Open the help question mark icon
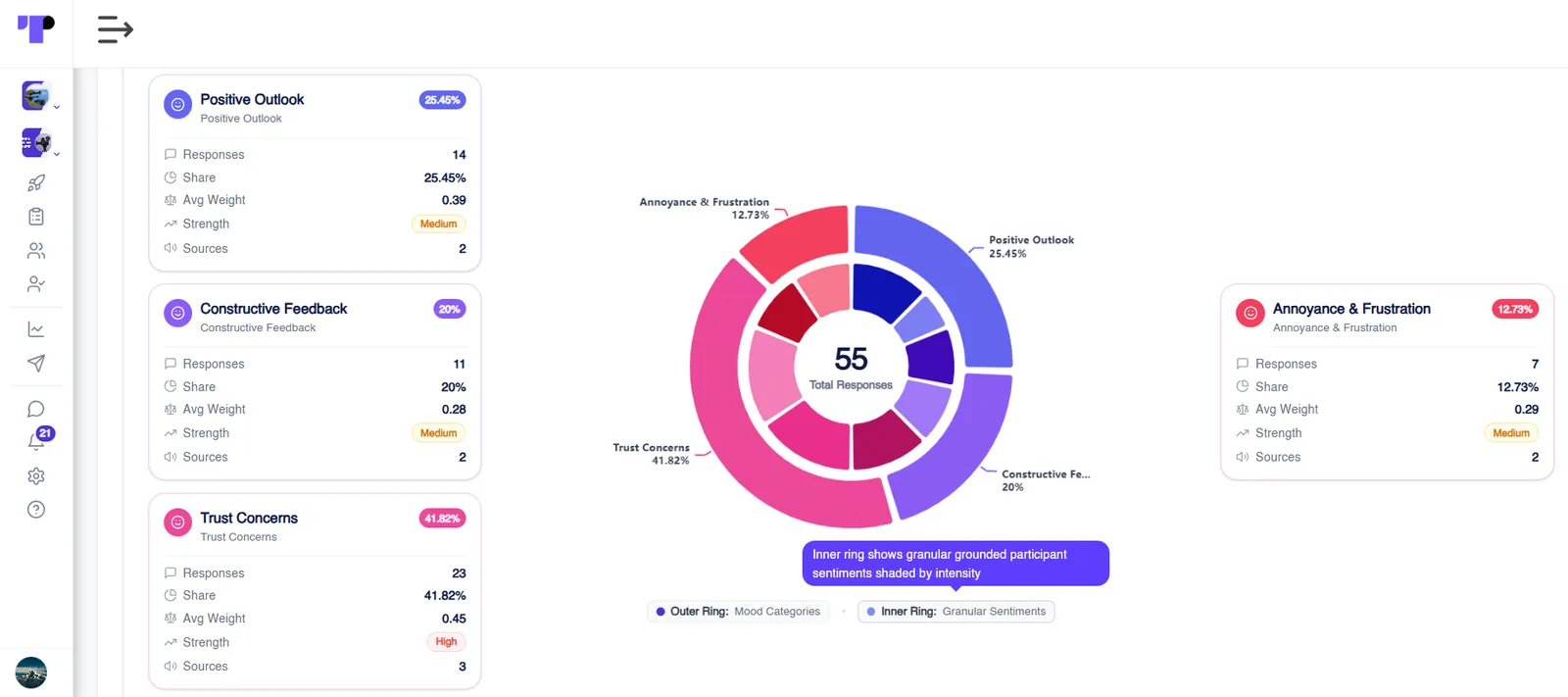This screenshot has height=697, width=1568. [36, 510]
